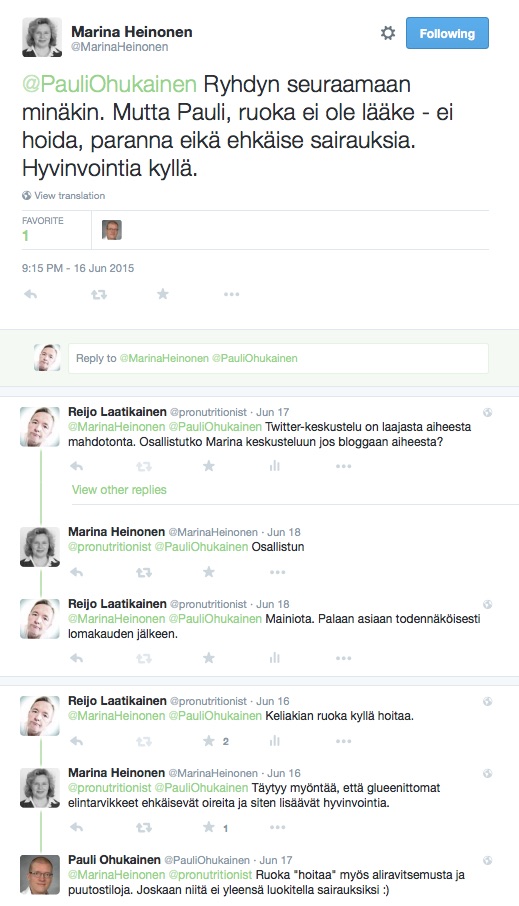Retweet the main tweet by Marina Heinonen
The image size is (519, 906).
[x=99, y=295]
